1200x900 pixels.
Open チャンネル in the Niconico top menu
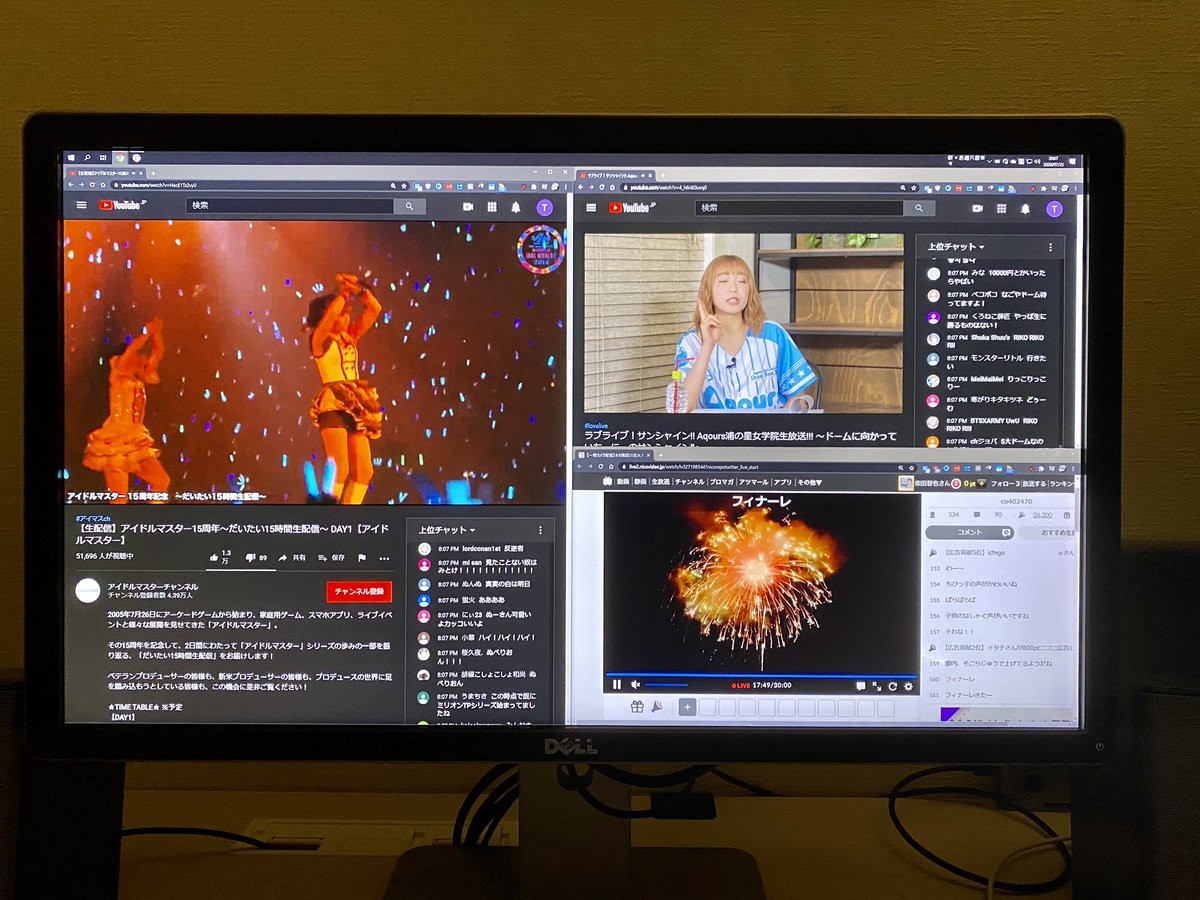tap(690, 482)
